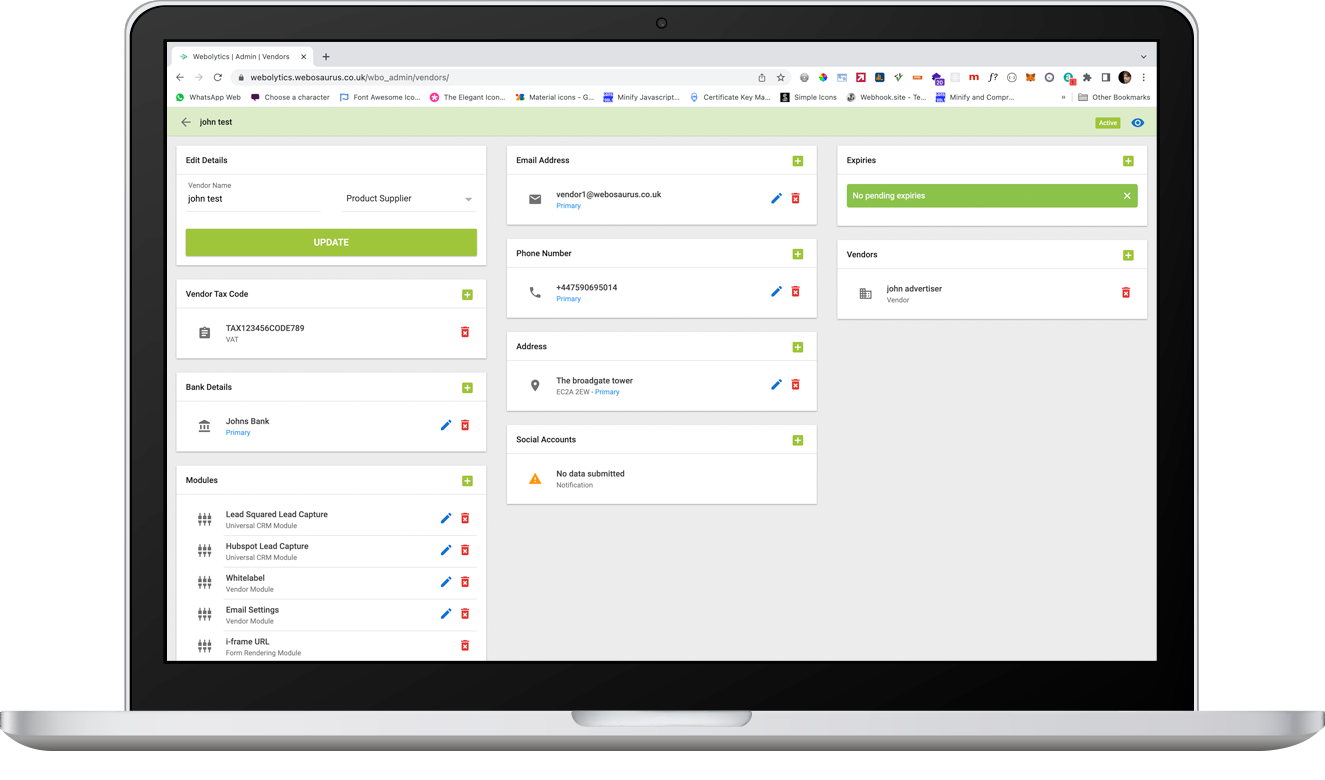Edit The broadgate tower address
Viewport: 1325px width, 780px height.
775,383
